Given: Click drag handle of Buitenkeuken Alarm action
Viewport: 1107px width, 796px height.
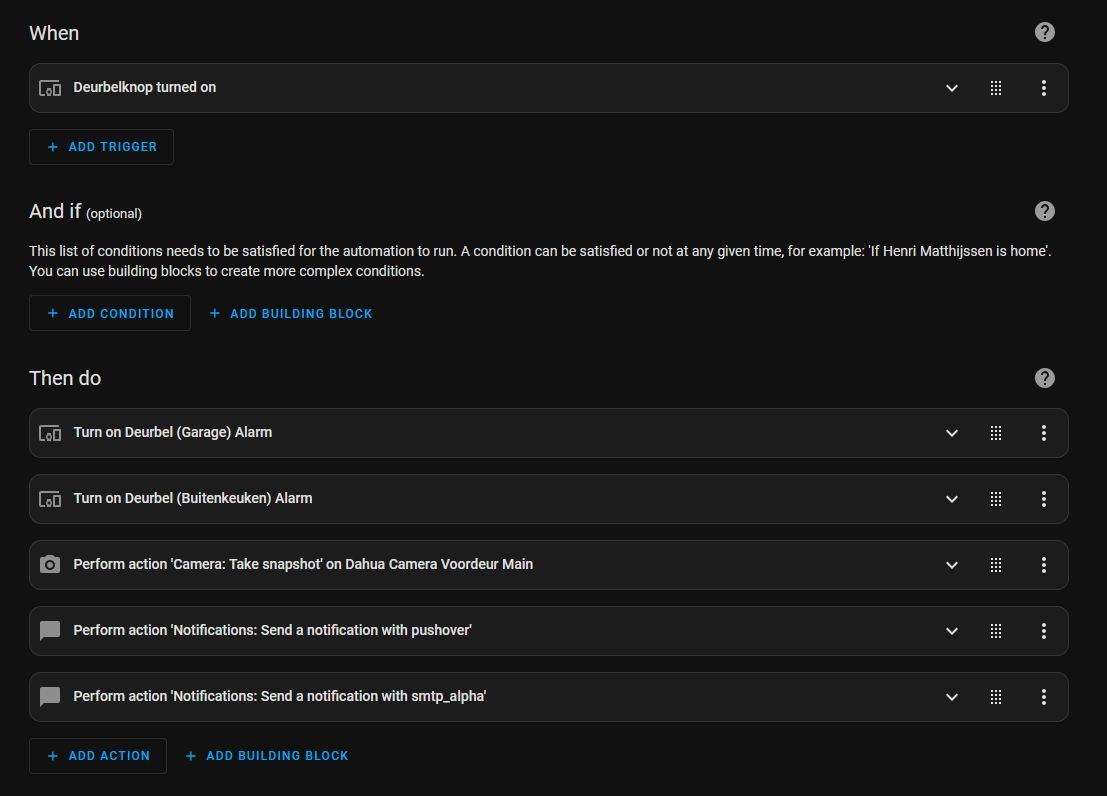Looking at the screenshot, I should (995, 499).
